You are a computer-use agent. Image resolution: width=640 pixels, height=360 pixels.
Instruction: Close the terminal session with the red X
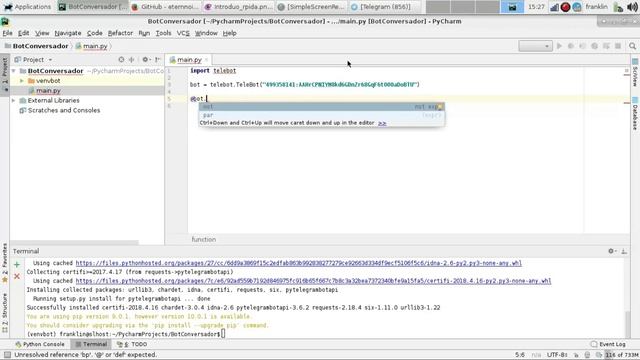[x=17, y=277]
